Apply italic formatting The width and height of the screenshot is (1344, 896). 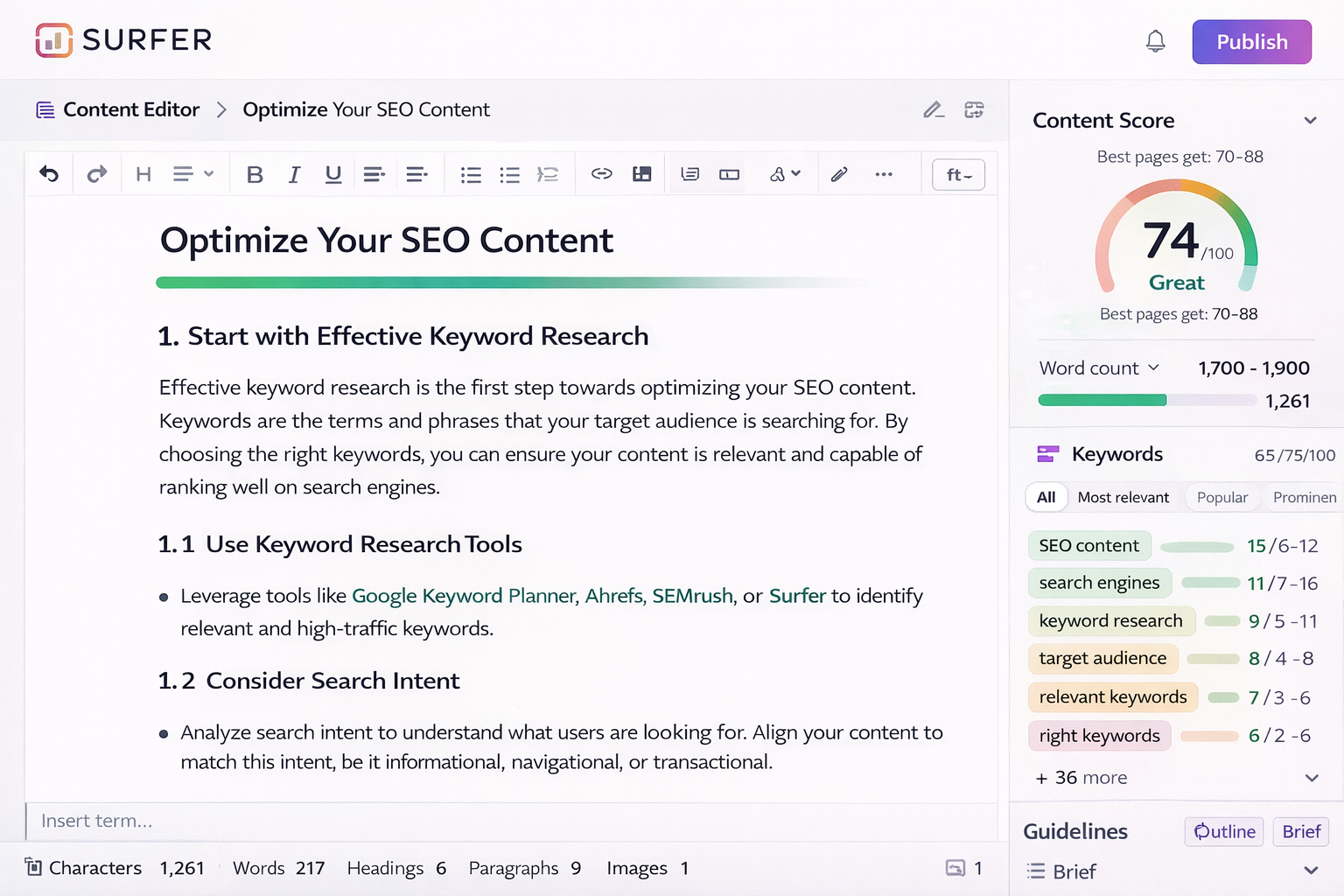tap(294, 174)
